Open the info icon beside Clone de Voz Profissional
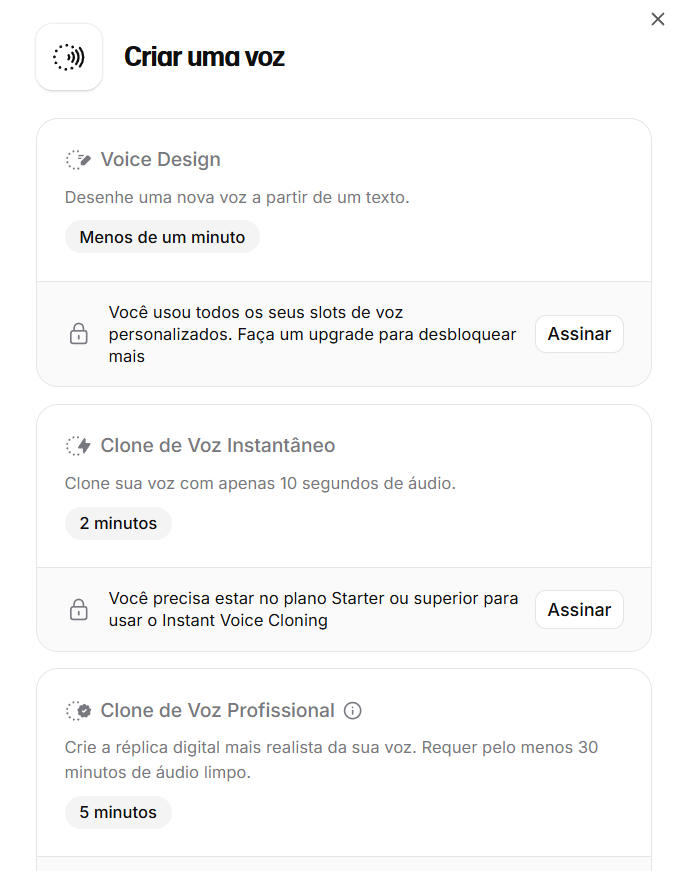The height and width of the screenshot is (871, 679). click(x=352, y=710)
